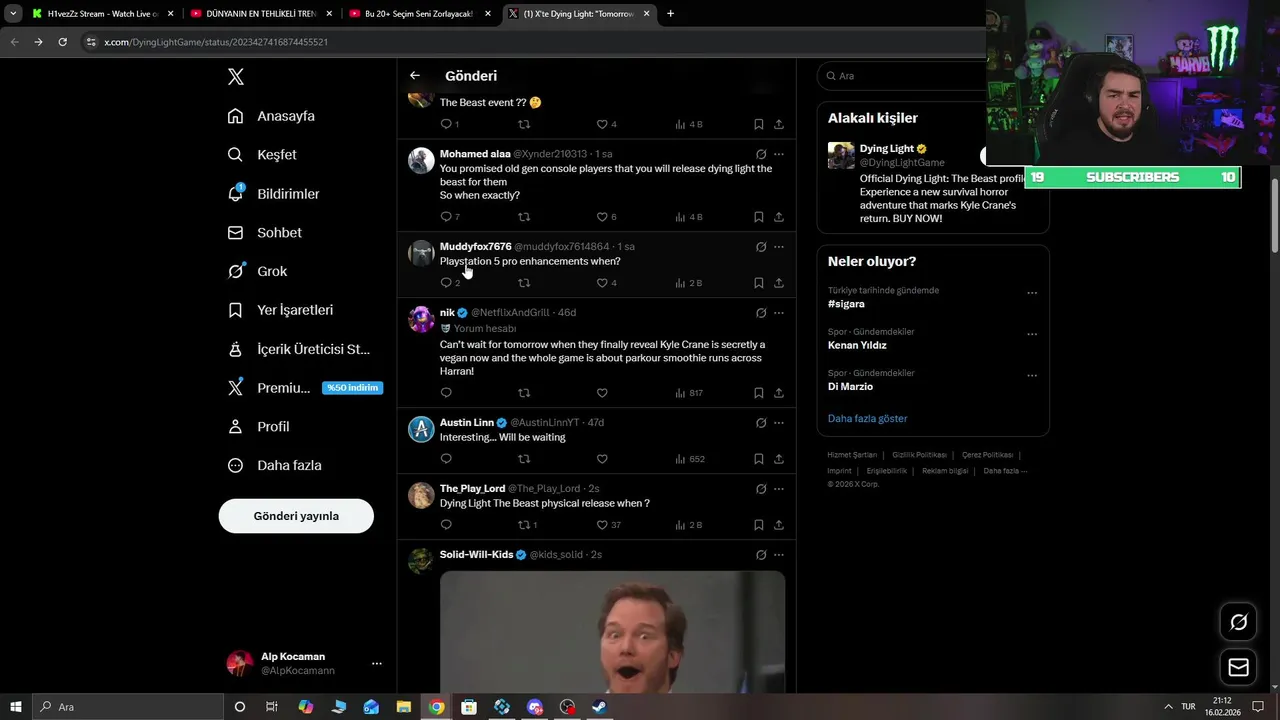
Task: Share nik's post
Action: click(x=779, y=393)
